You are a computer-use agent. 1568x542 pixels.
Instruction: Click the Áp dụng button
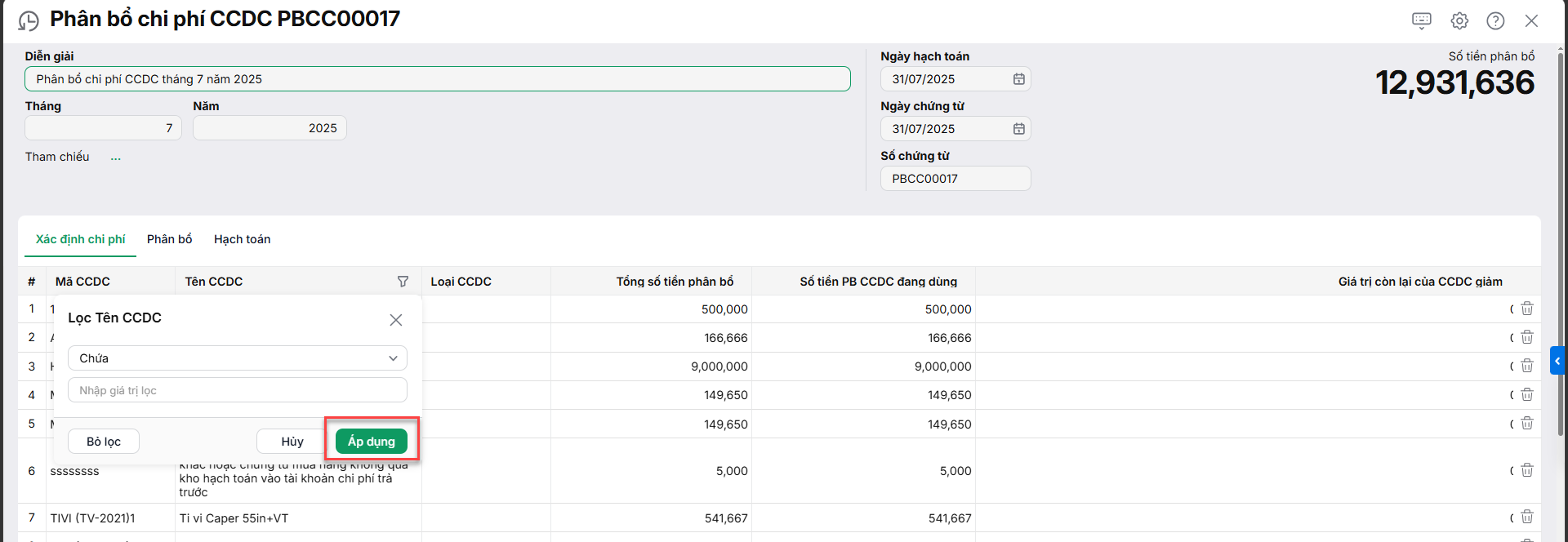372,442
